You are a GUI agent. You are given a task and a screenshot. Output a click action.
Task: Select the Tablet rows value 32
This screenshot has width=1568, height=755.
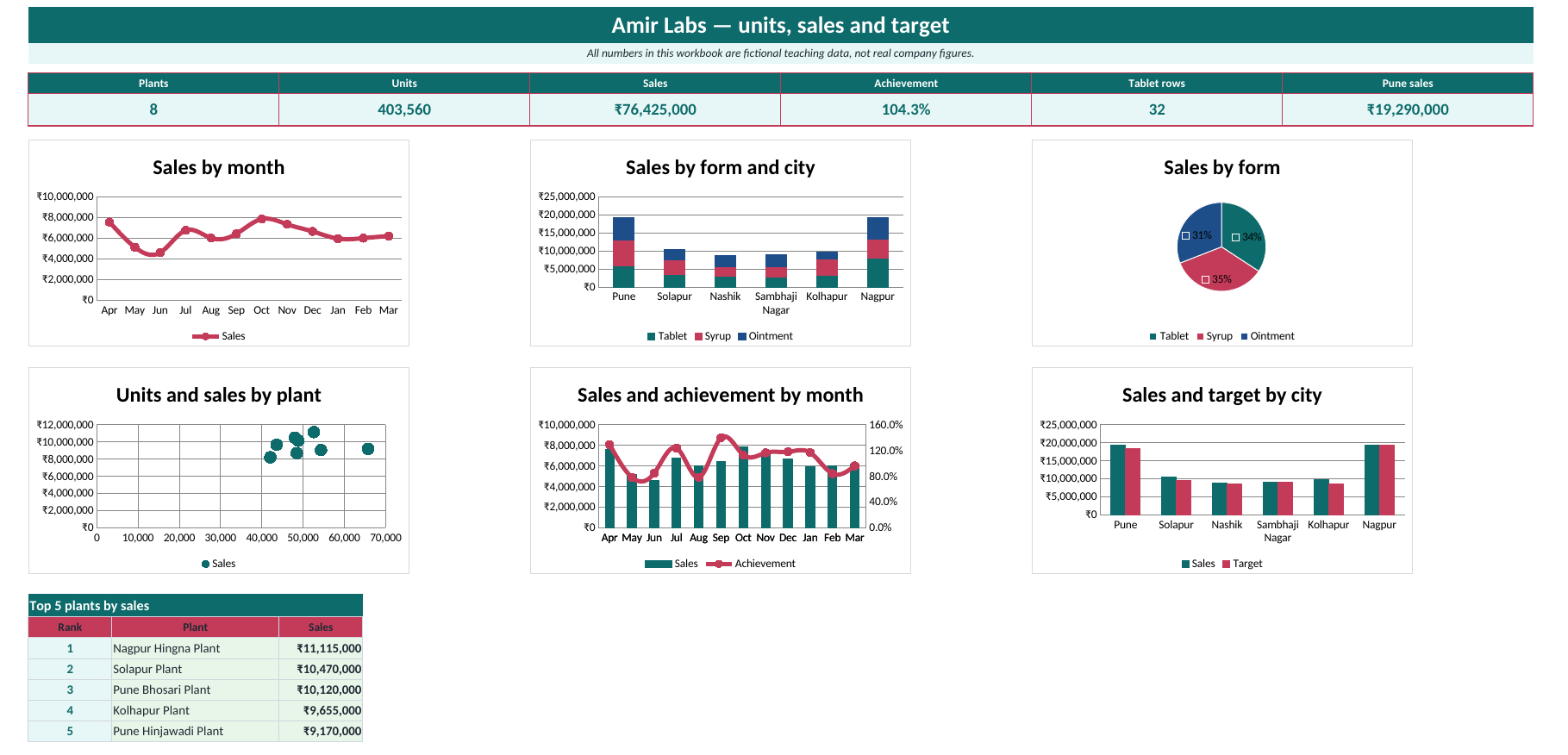[x=1157, y=109]
